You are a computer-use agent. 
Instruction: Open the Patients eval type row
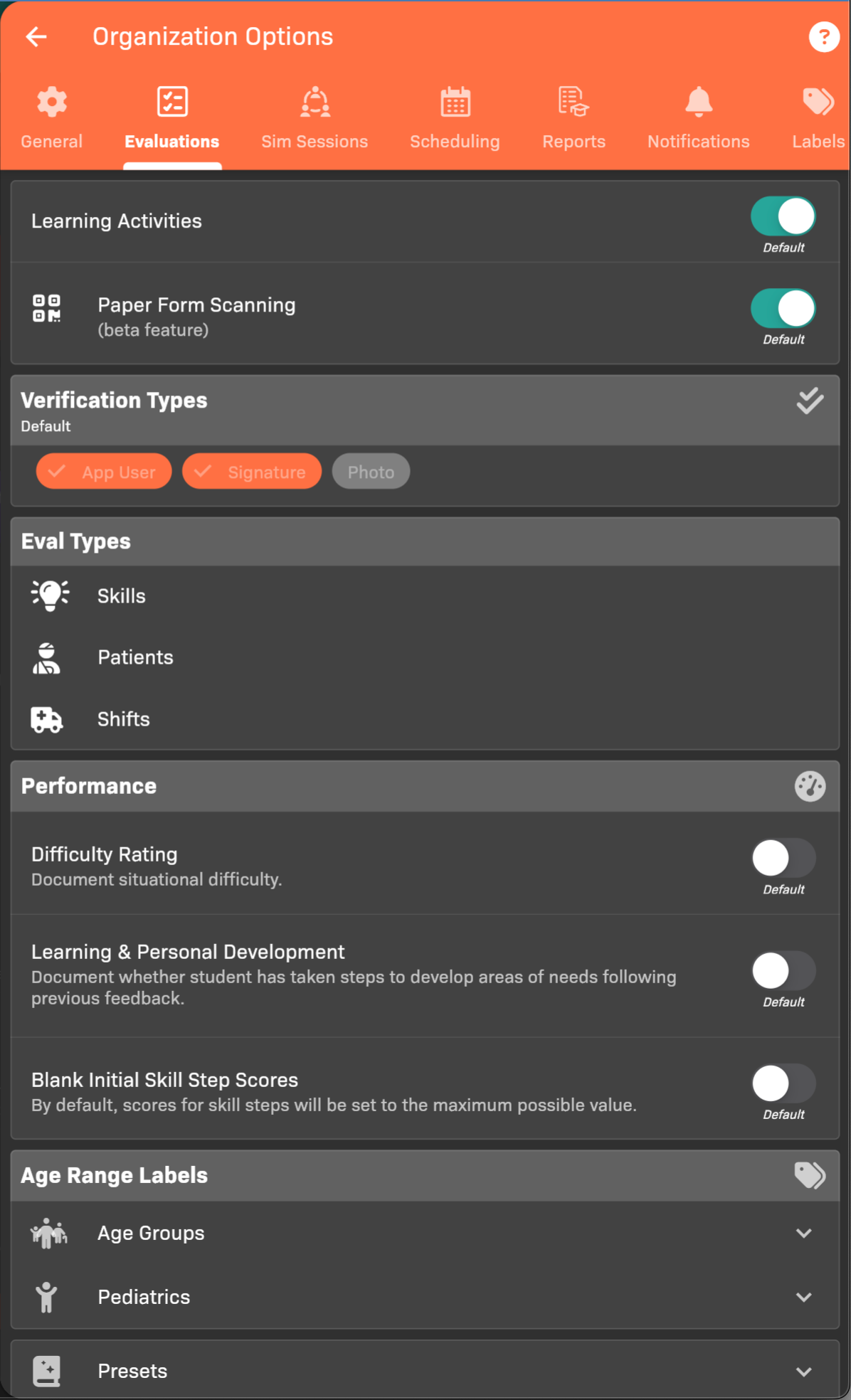(x=135, y=657)
